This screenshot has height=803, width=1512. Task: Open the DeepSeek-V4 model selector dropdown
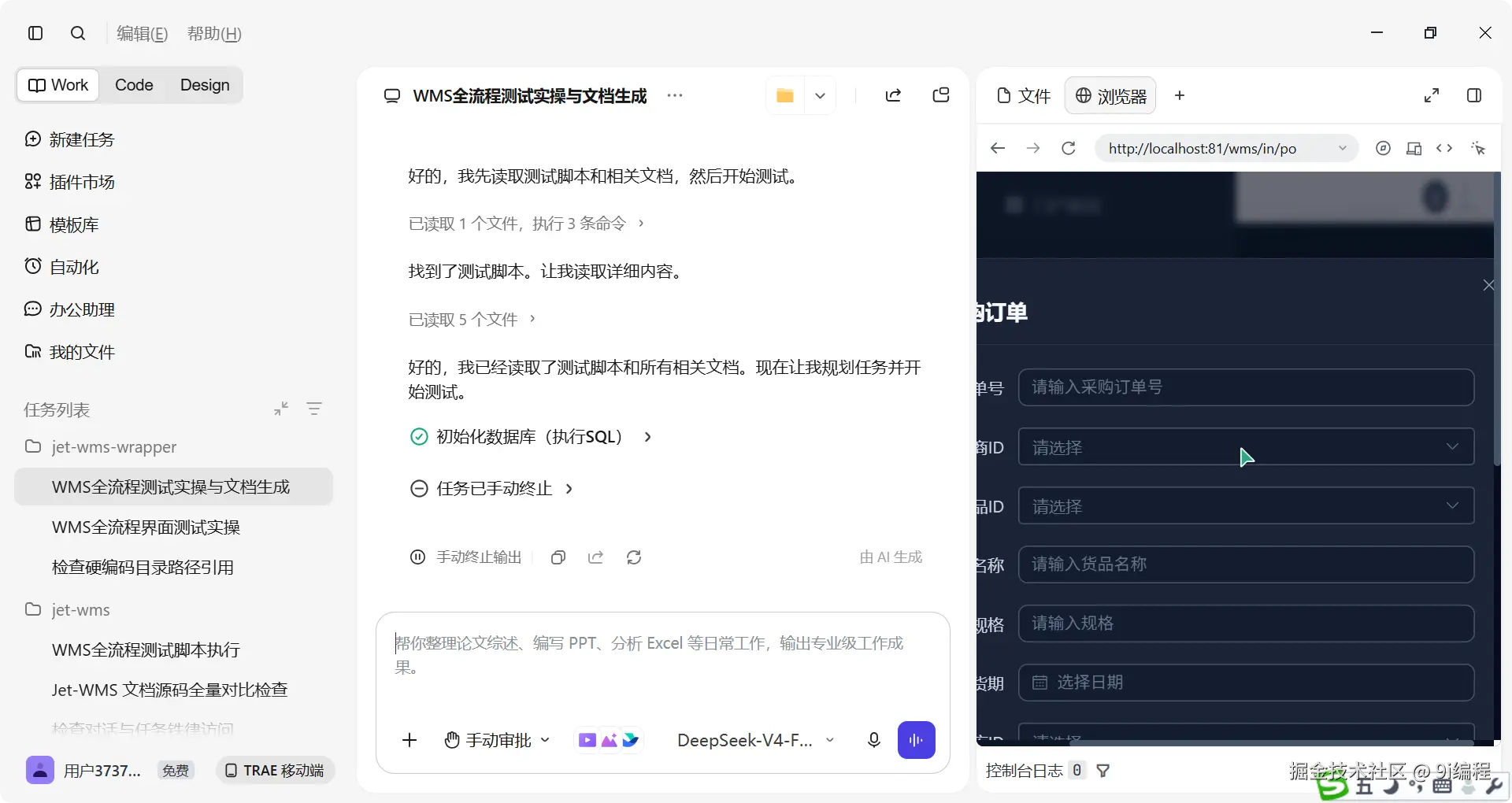[755, 740]
